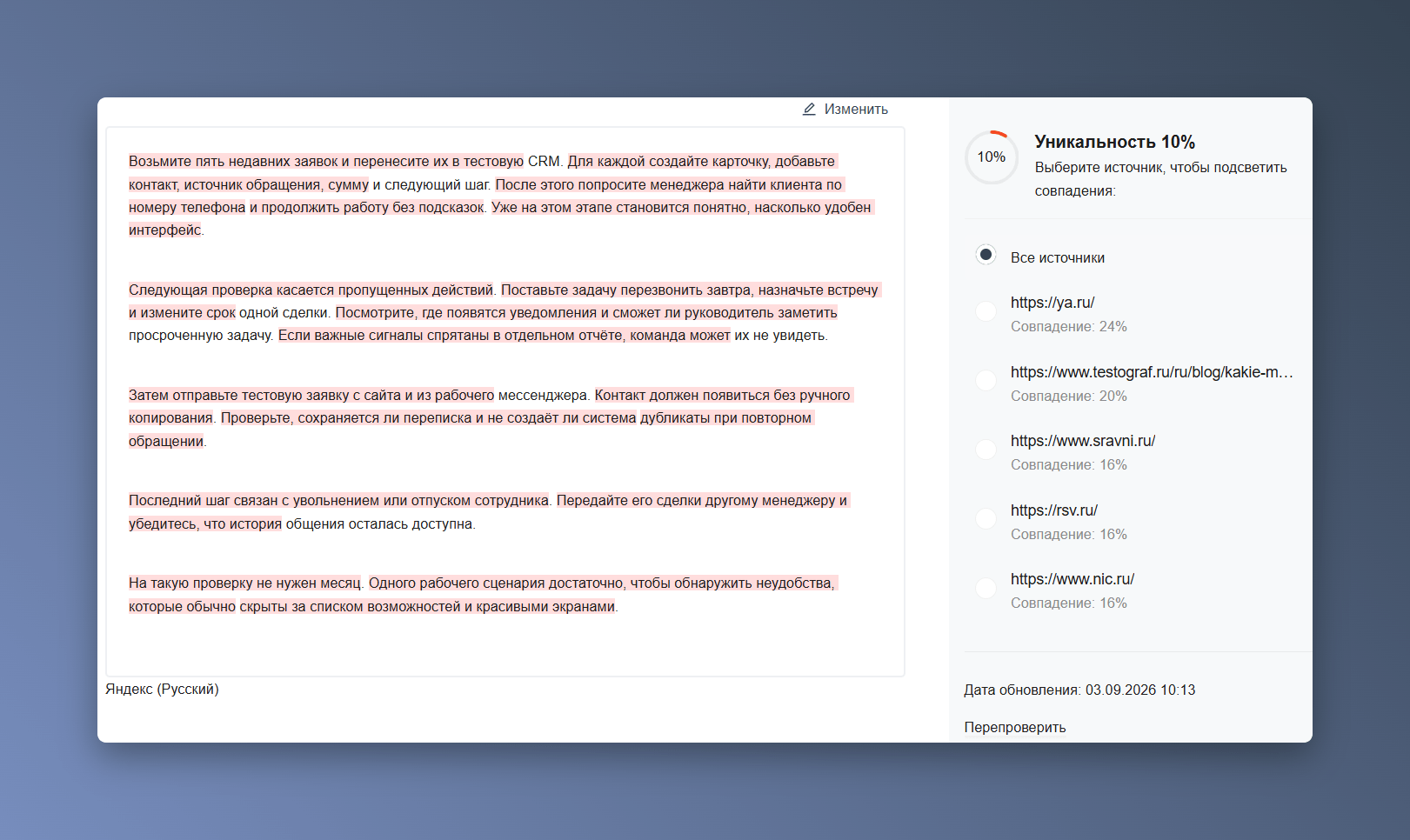
Task: Click the Яндекс (Русский) label
Action: [162, 689]
